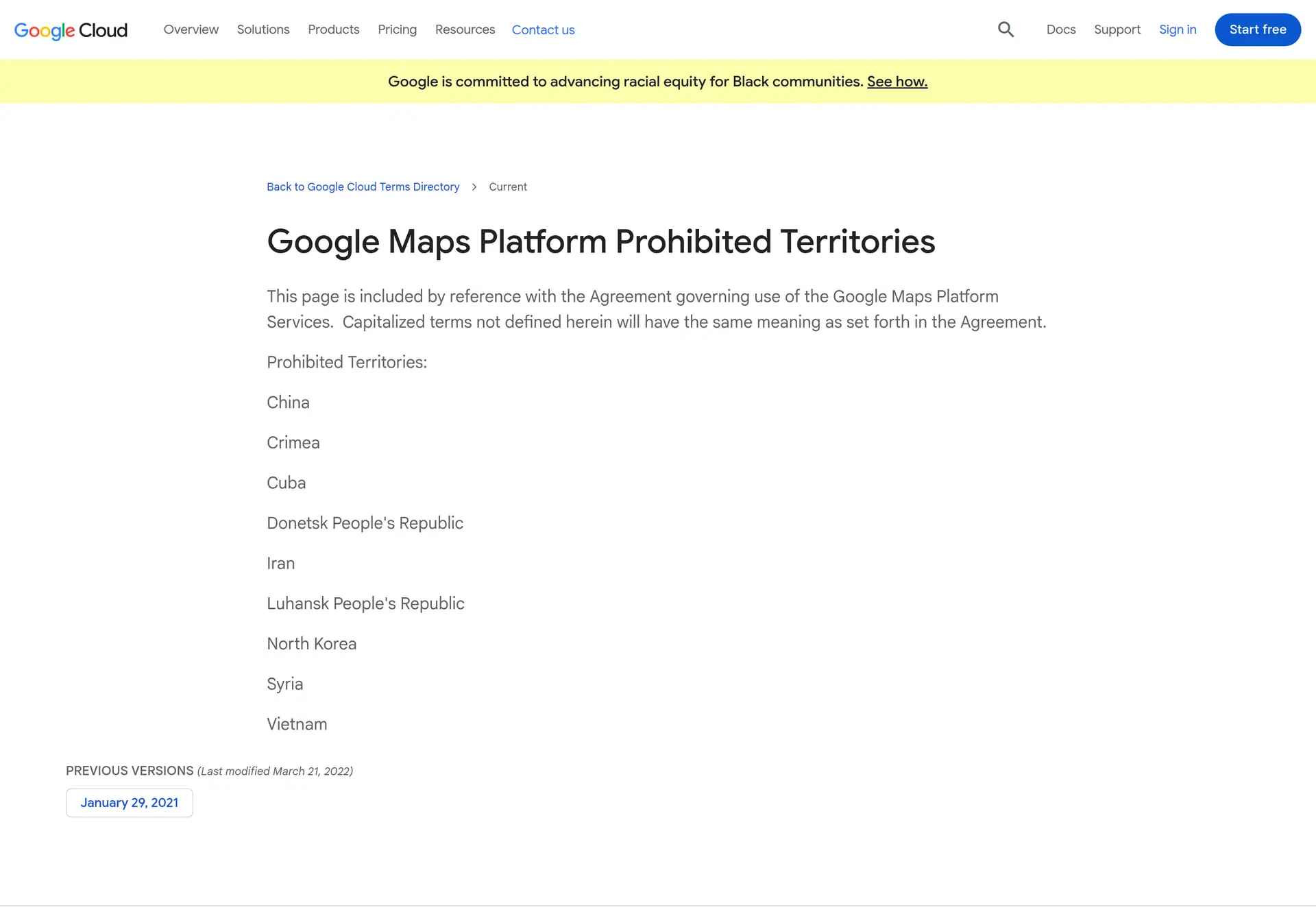This screenshot has width=1316, height=914.
Task: Open the Solutions menu
Action: click(263, 29)
